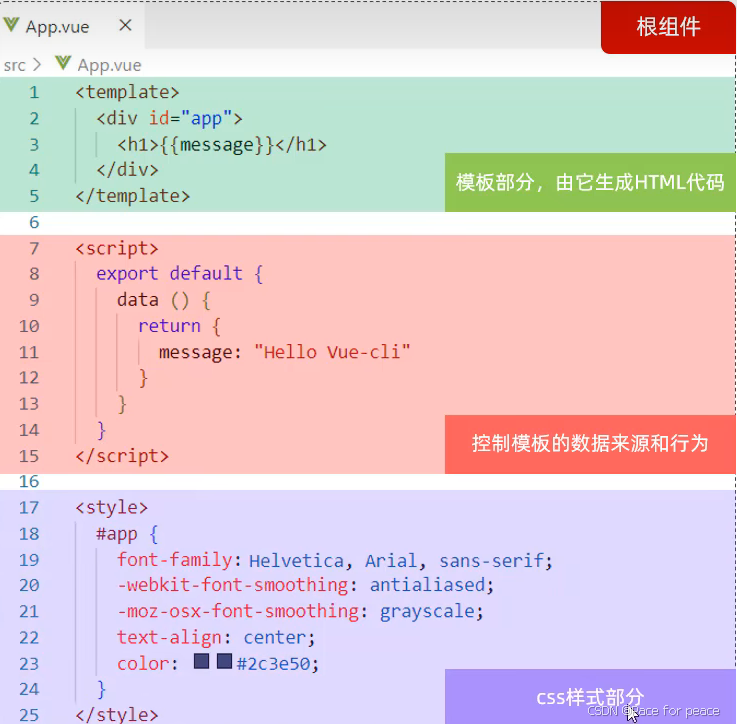
Task: Click the text-align: center declaration
Action: (x=216, y=638)
